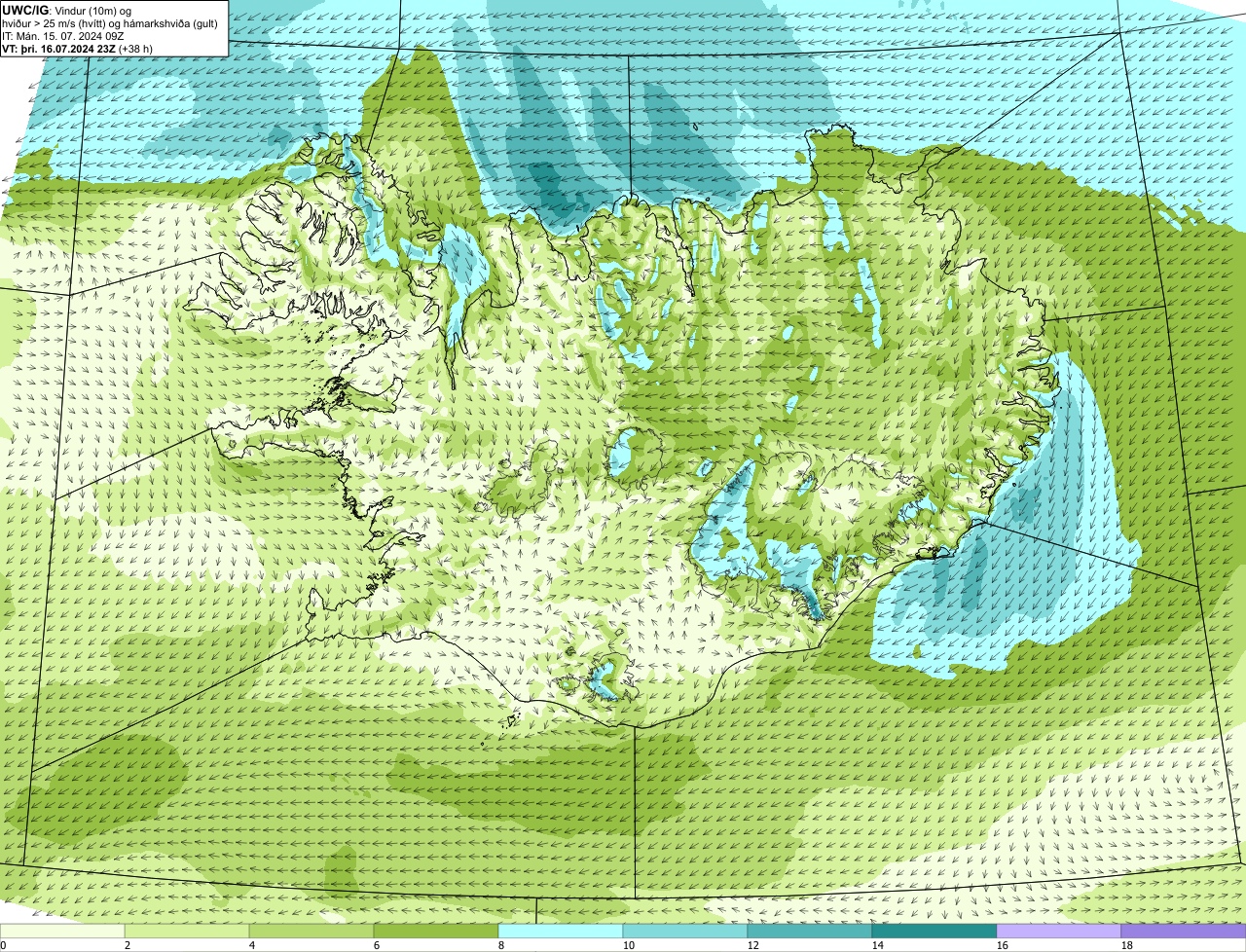Click the title line "UWC/IG: Vindur (10m) og"
Screen dimensions: 1246x952
(x=67, y=10)
